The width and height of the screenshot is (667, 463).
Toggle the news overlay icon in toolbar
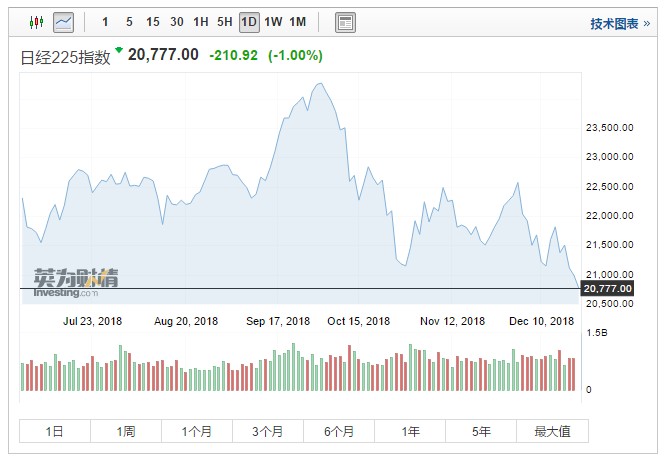coord(345,21)
